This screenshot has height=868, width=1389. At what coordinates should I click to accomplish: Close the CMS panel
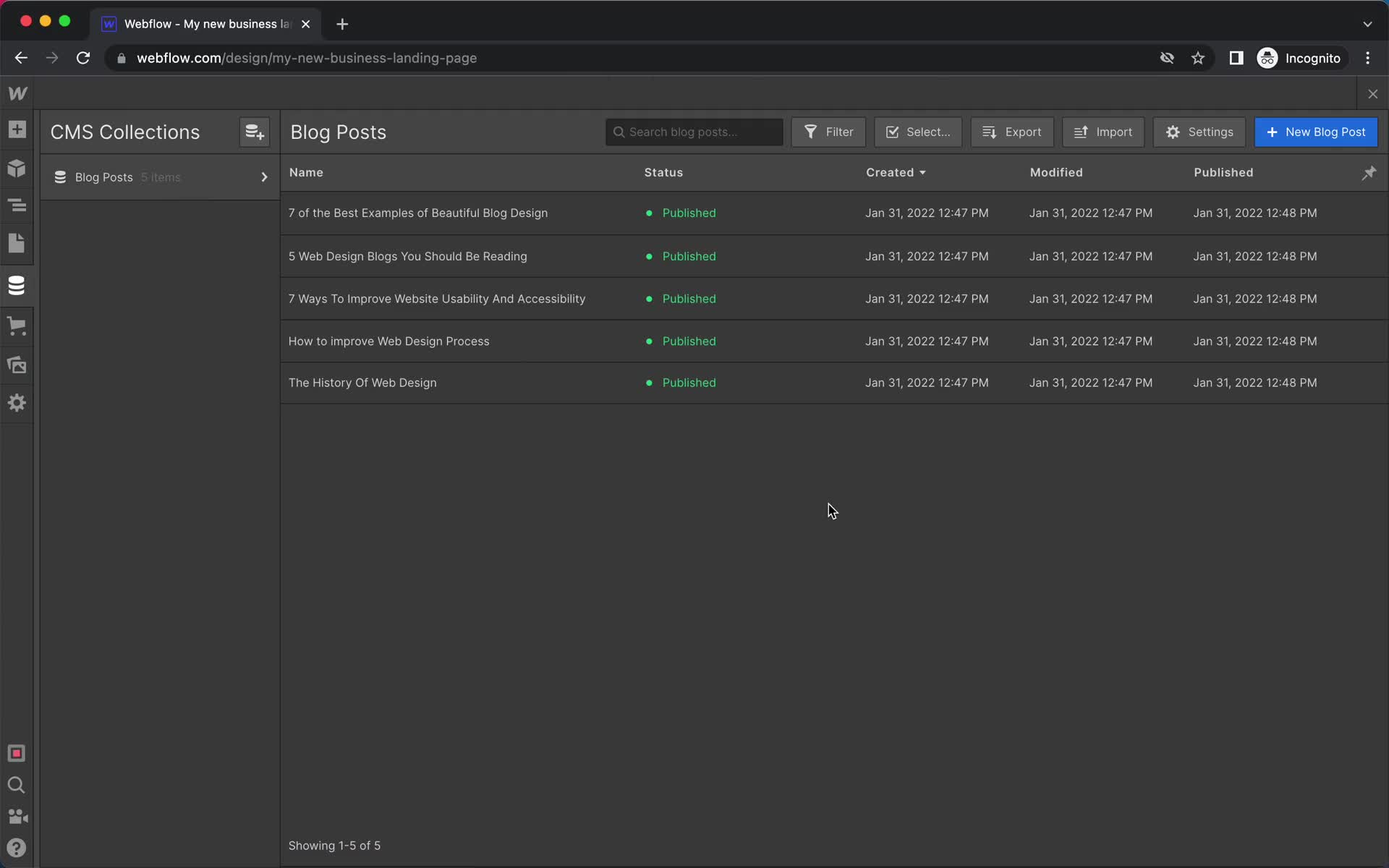pos(1373,94)
